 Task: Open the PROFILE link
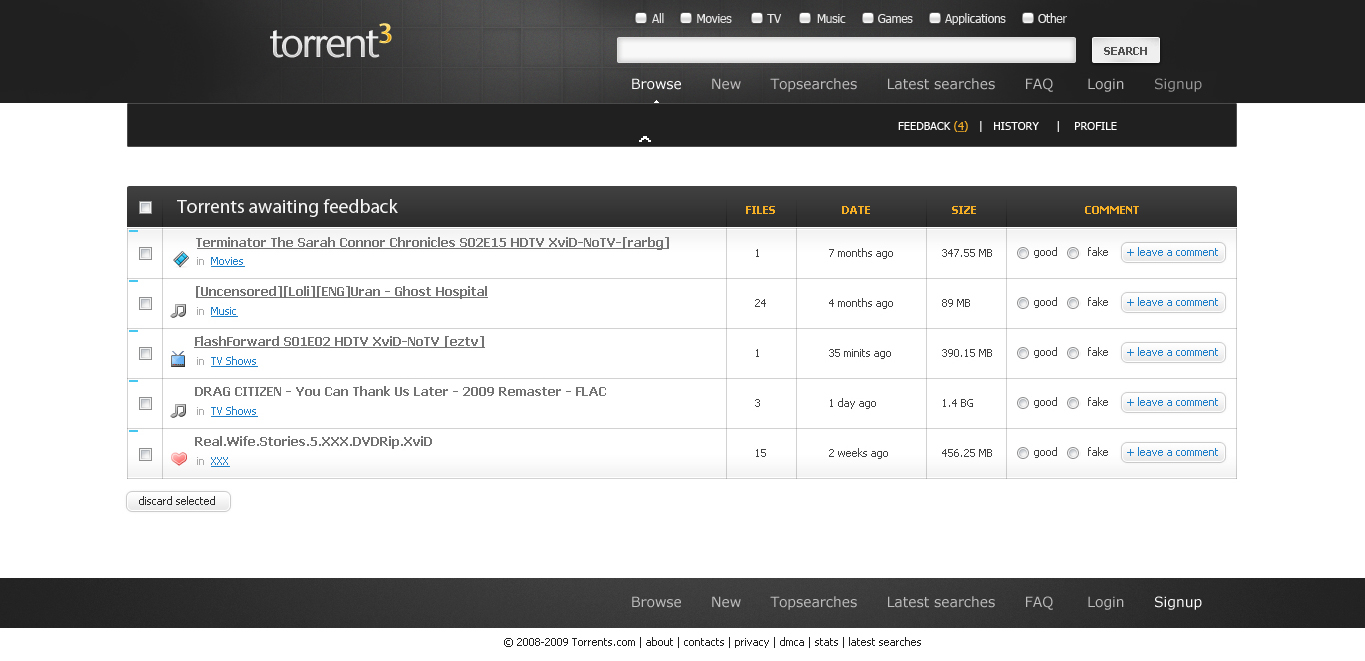[x=1095, y=126]
